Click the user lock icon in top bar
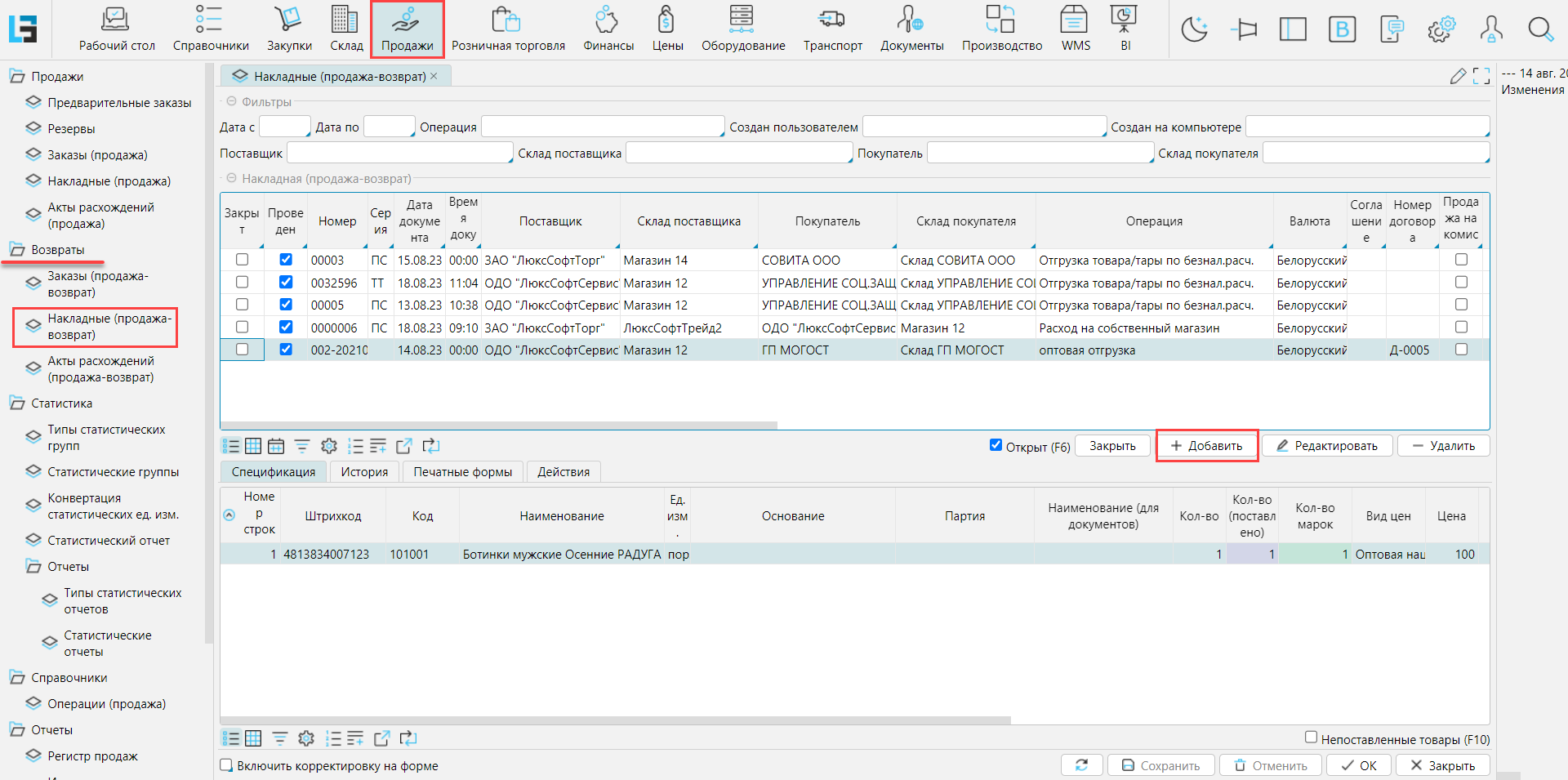The height and width of the screenshot is (780, 1568). click(1490, 29)
